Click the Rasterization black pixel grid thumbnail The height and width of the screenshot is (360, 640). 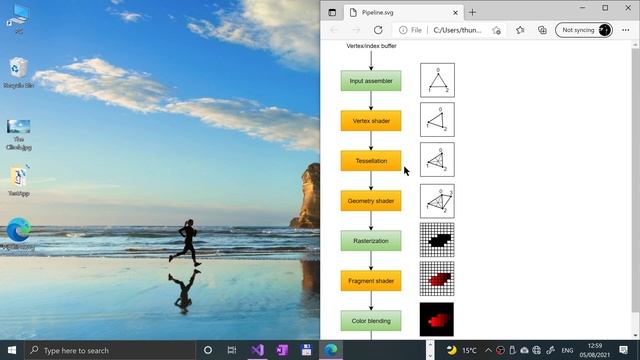point(437,240)
